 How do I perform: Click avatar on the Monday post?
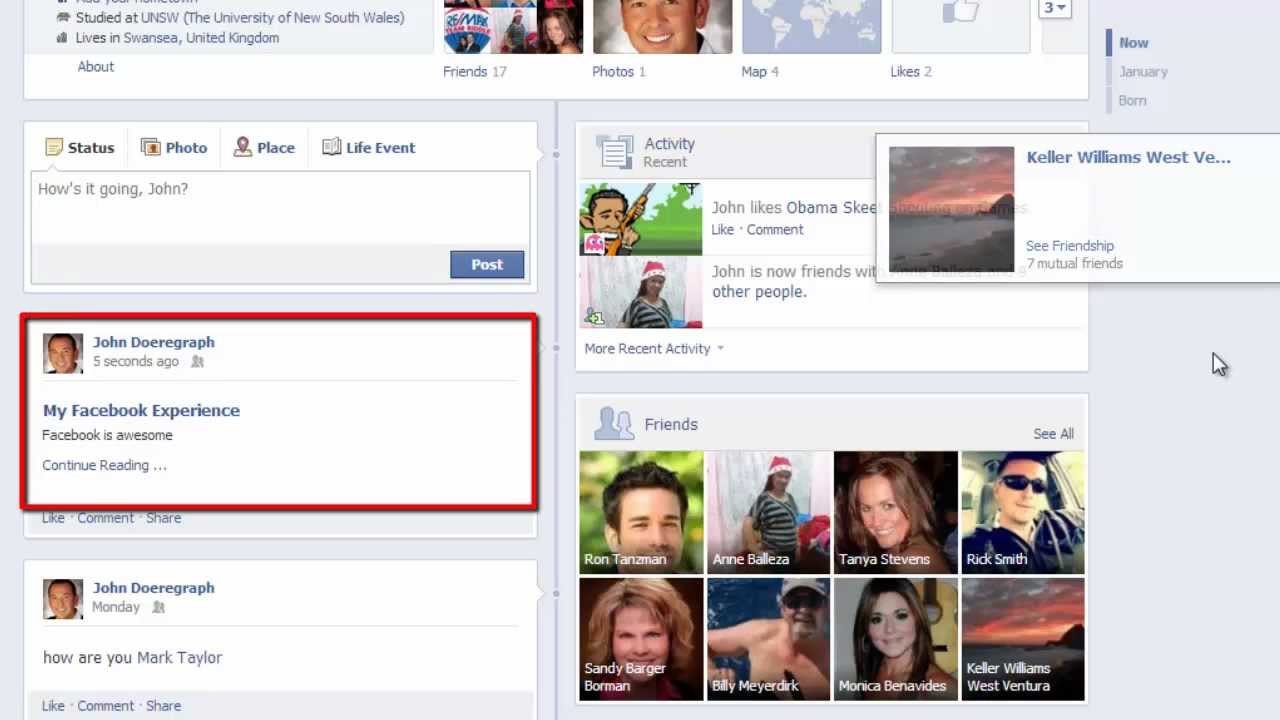pyautogui.click(x=63, y=599)
